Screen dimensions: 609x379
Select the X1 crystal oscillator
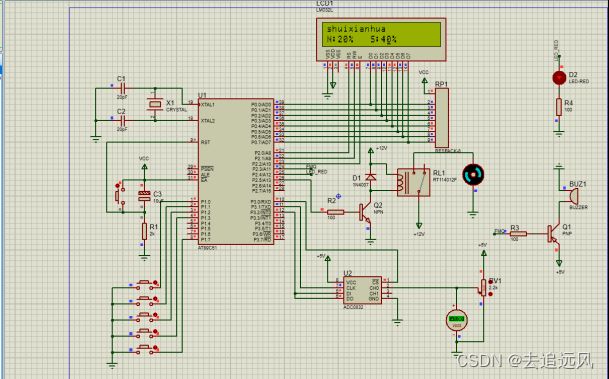pos(155,104)
